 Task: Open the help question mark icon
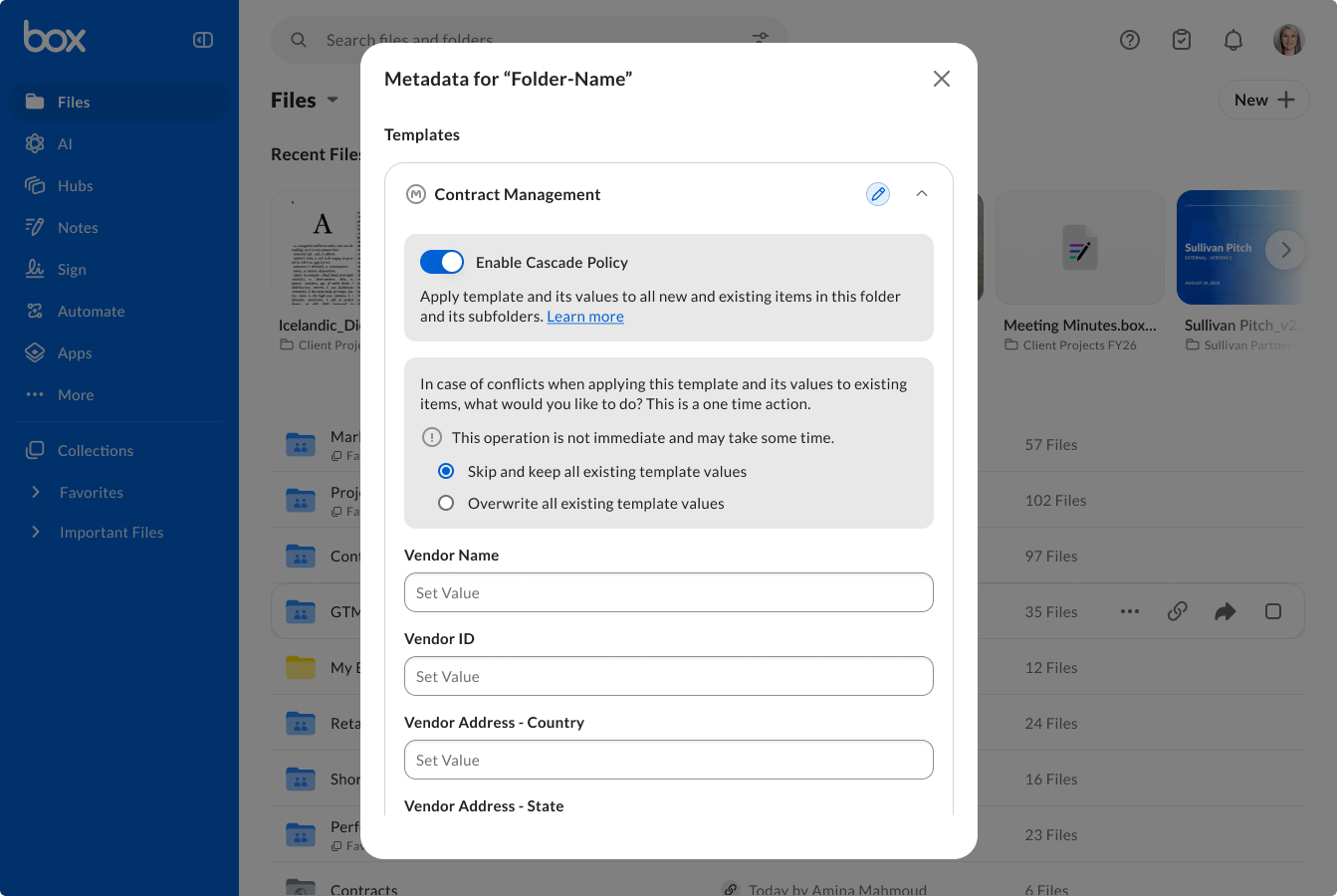1130,40
